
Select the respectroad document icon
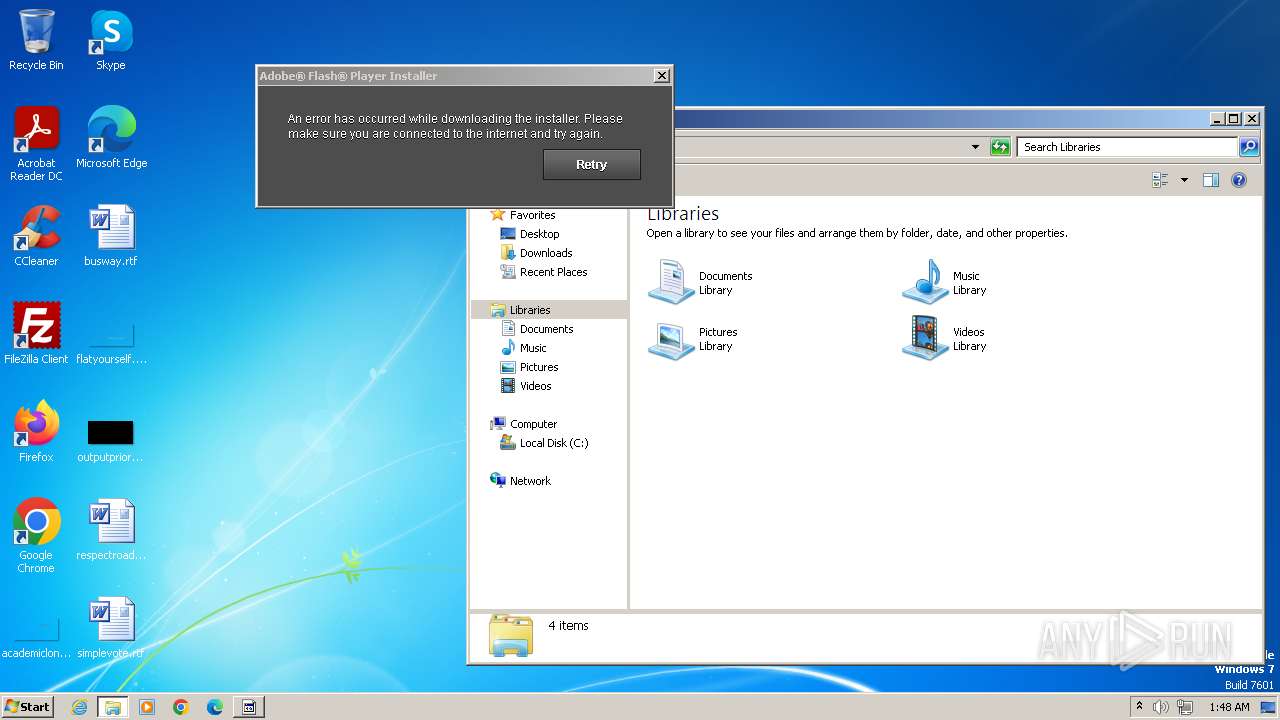[x=111, y=530]
